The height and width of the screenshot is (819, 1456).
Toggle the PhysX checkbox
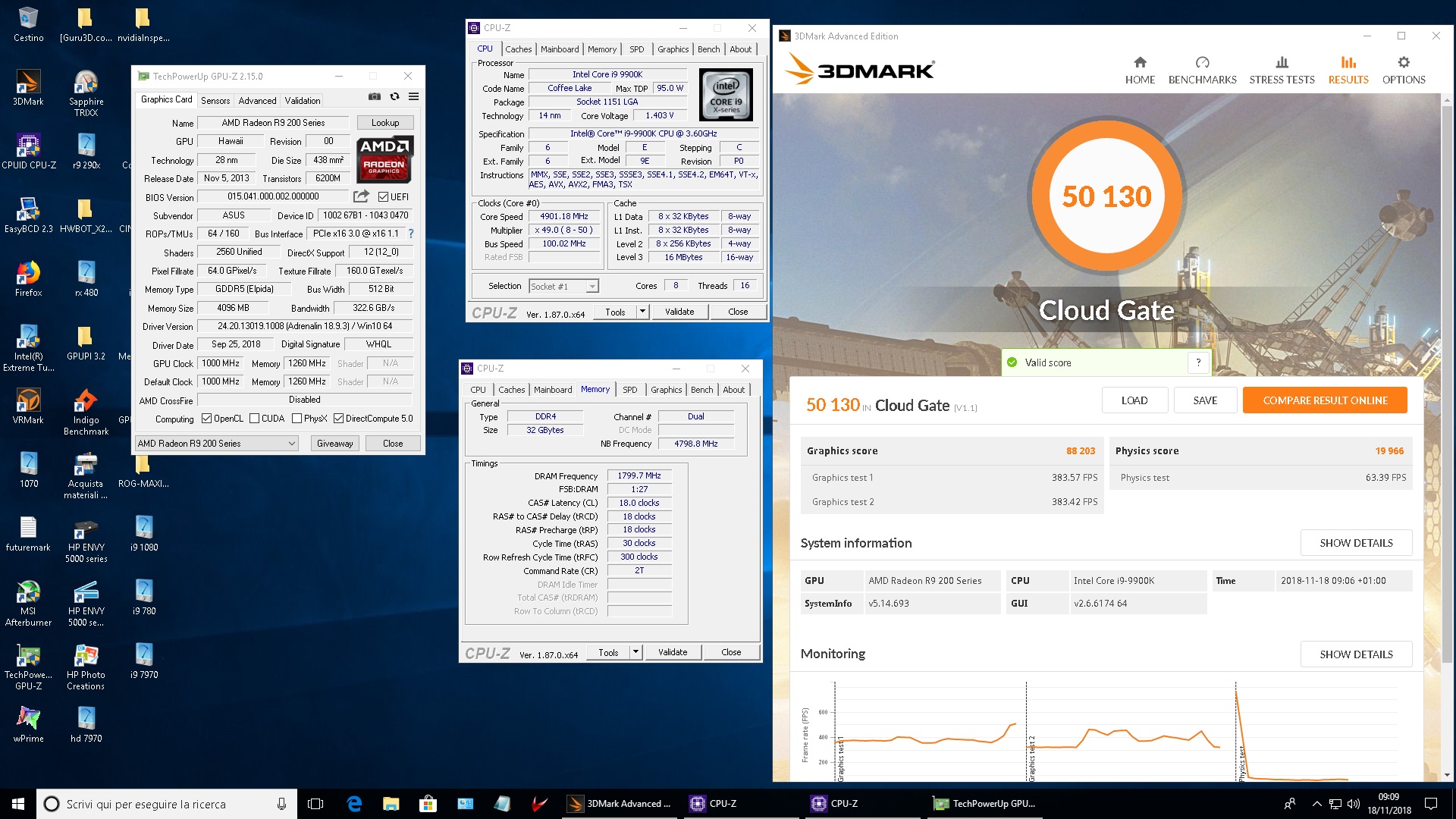click(297, 419)
